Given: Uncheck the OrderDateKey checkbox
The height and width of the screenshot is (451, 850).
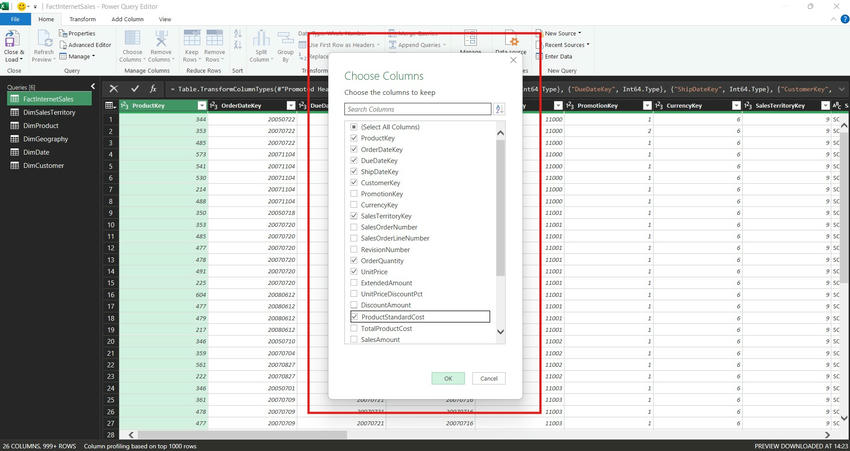Looking at the screenshot, I should point(354,149).
